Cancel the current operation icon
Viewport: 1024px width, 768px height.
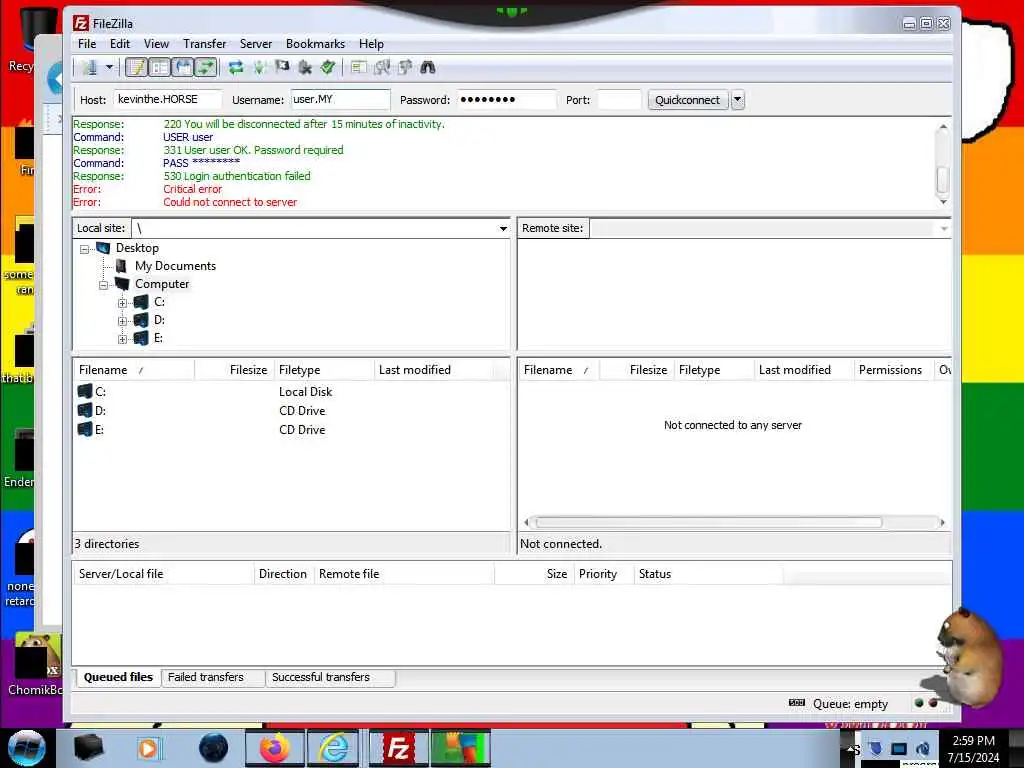(282, 67)
